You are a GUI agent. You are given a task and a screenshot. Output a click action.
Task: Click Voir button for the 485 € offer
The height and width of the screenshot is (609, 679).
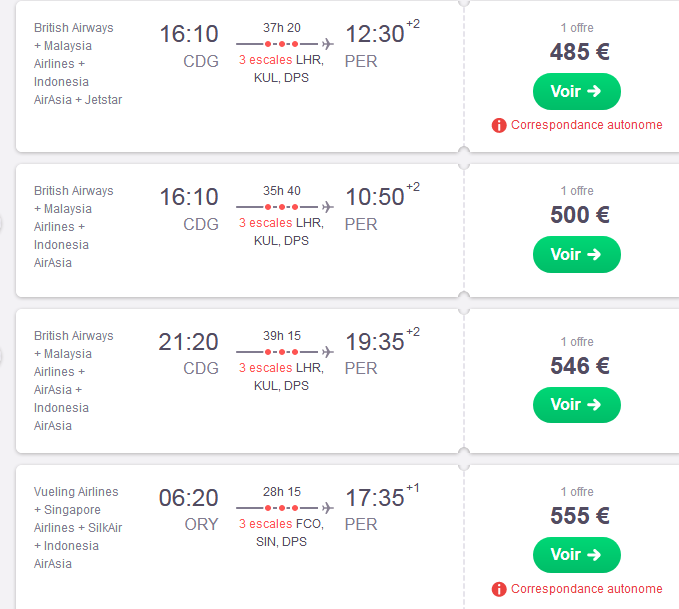click(x=576, y=92)
